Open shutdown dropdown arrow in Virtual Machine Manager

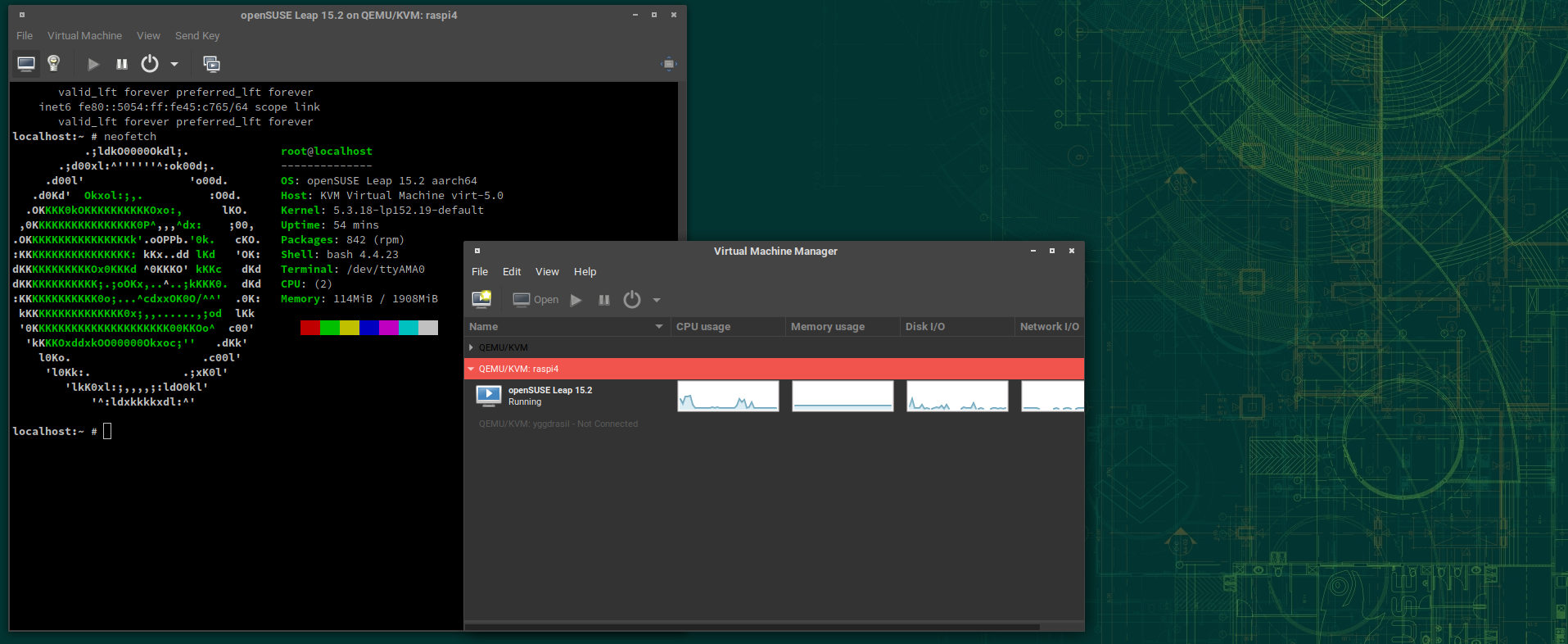(x=657, y=300)
